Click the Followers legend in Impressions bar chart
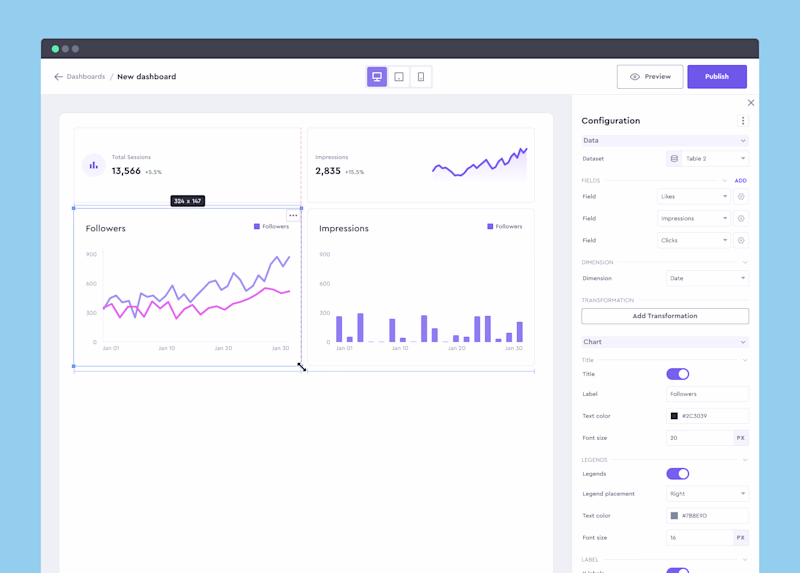 click(x=505, y=227)
